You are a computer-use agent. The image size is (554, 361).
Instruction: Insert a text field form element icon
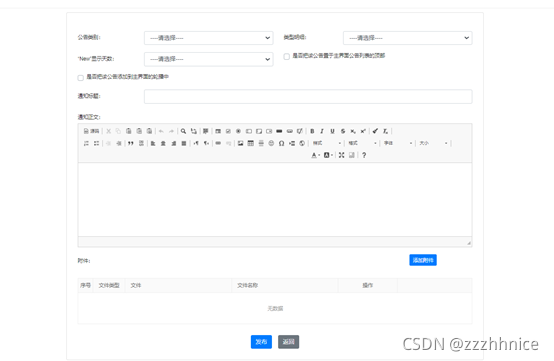(x=249, y=131)
